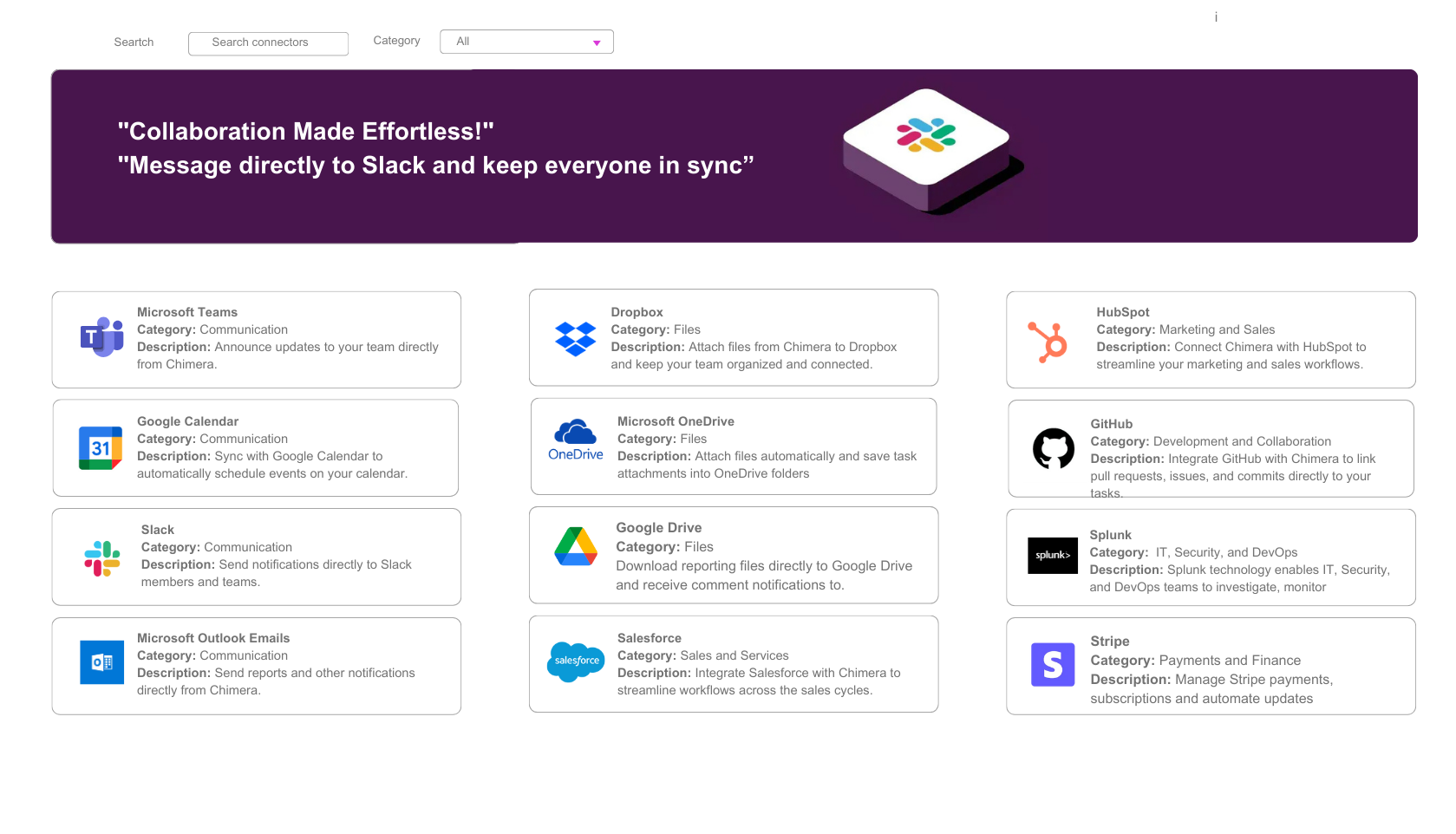This screenshot has width=1456, height=834.
Task: Click the Splunk logo icon
Action: [1053, 556]
